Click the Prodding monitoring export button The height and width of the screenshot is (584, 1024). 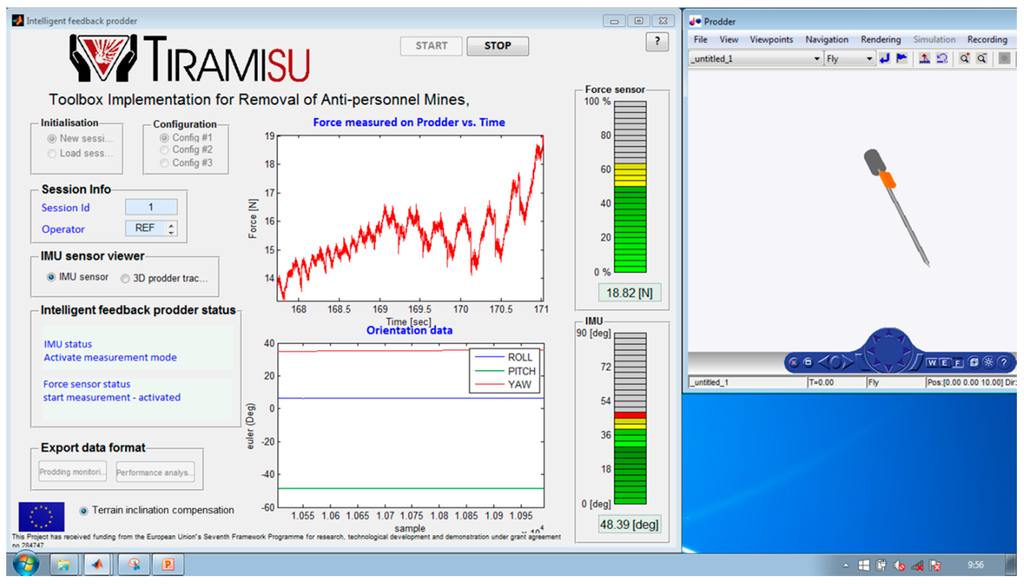click(x=73, y=472)
